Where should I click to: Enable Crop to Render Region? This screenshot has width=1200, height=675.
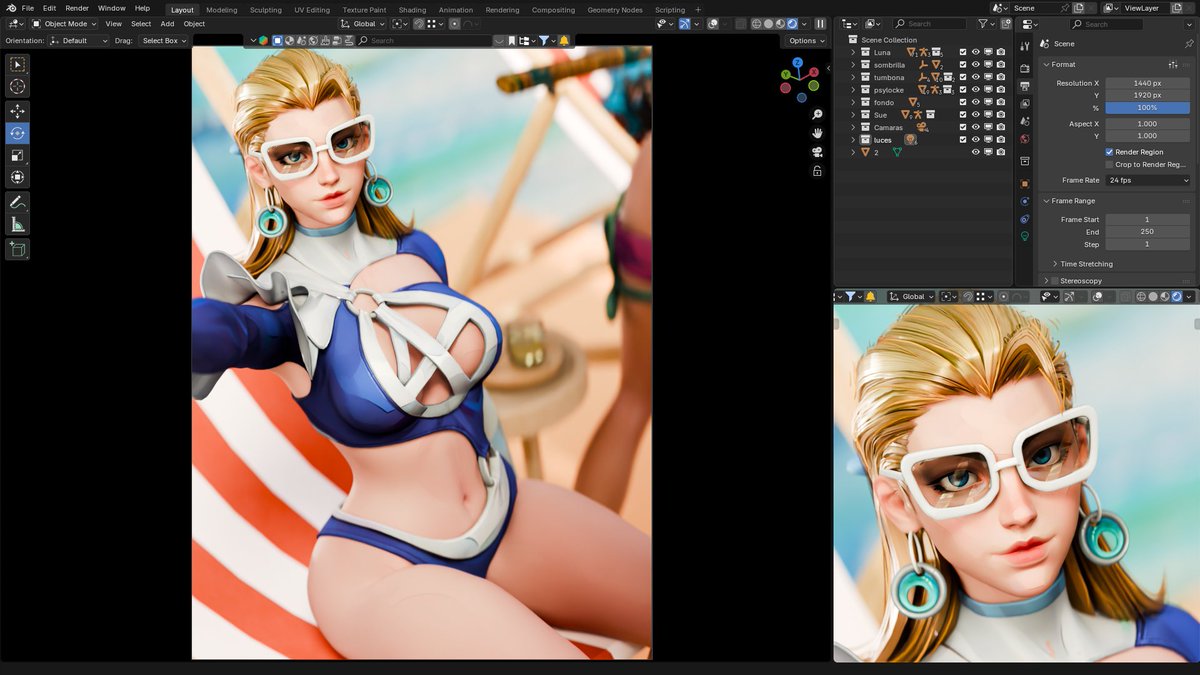click(1109, 164)
